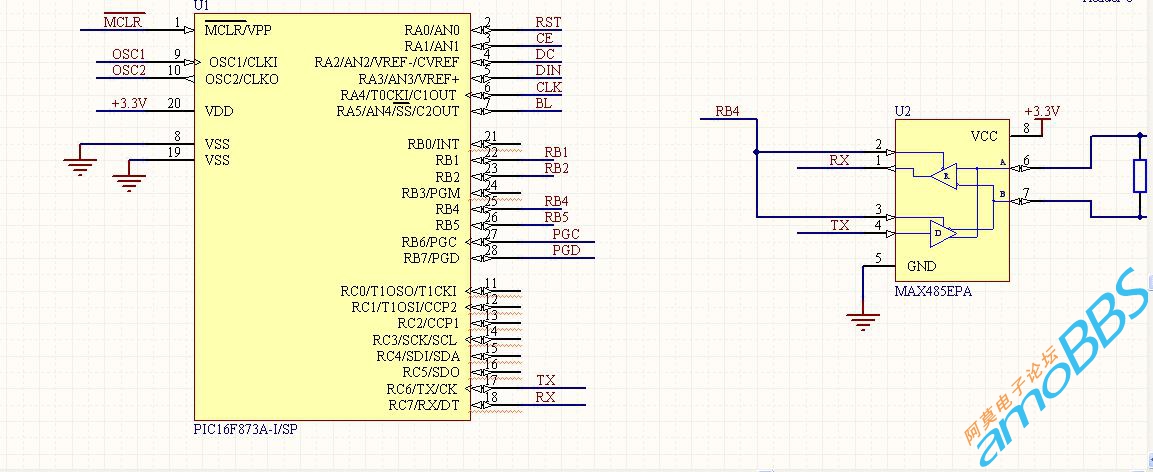Click the RA2/AN2/VREF-/CVREF pin name
1153x472 pixels.
click(387, 62)
